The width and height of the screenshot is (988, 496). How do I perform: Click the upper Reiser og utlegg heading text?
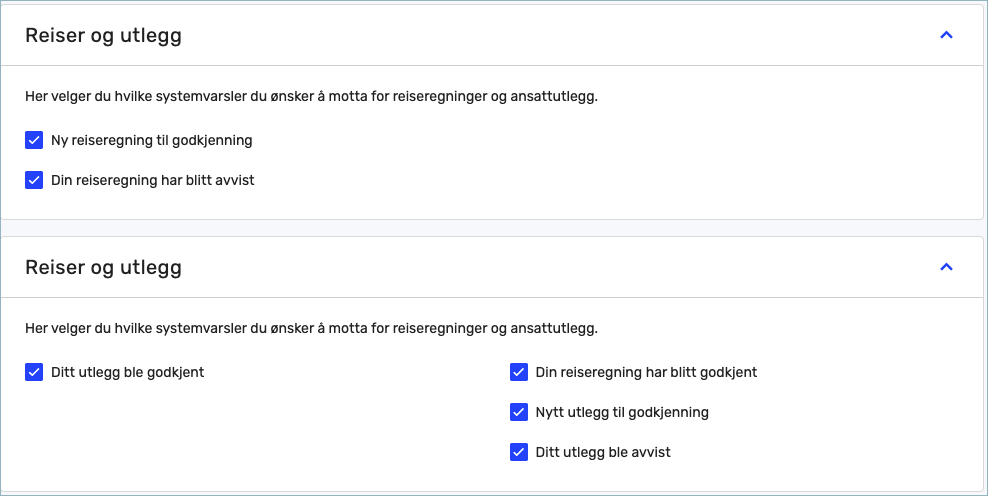pos(103,35)
